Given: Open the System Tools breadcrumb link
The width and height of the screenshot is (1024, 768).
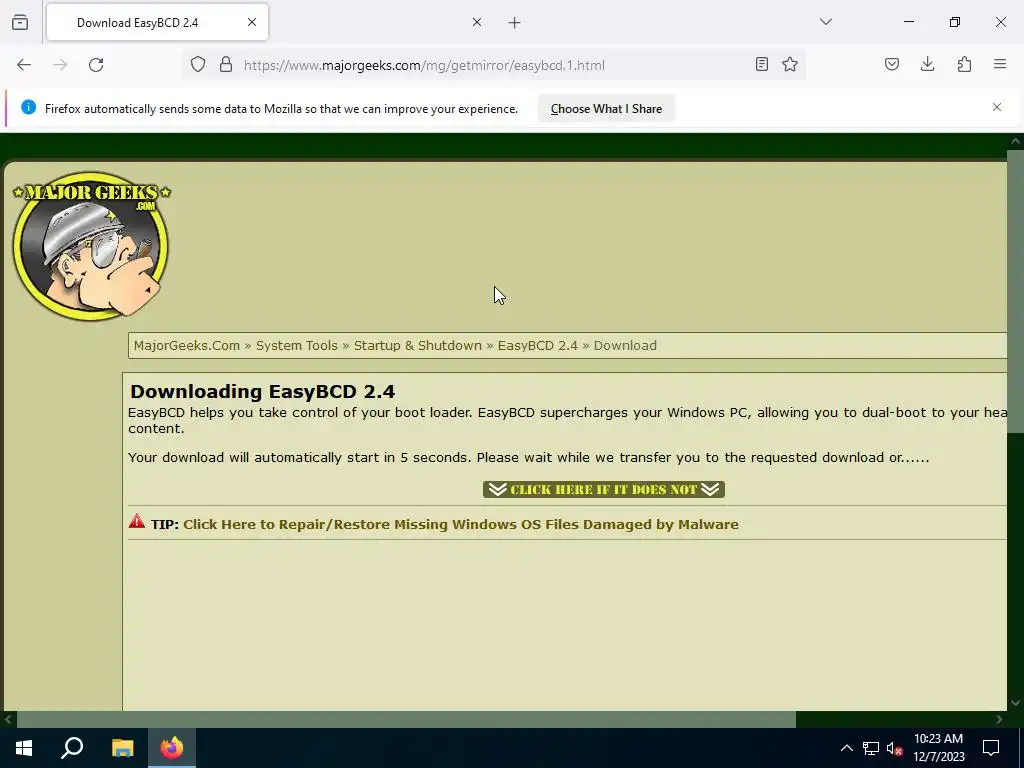Looking at the screenshot, I should pyautogui.click(x=296, y=345).
